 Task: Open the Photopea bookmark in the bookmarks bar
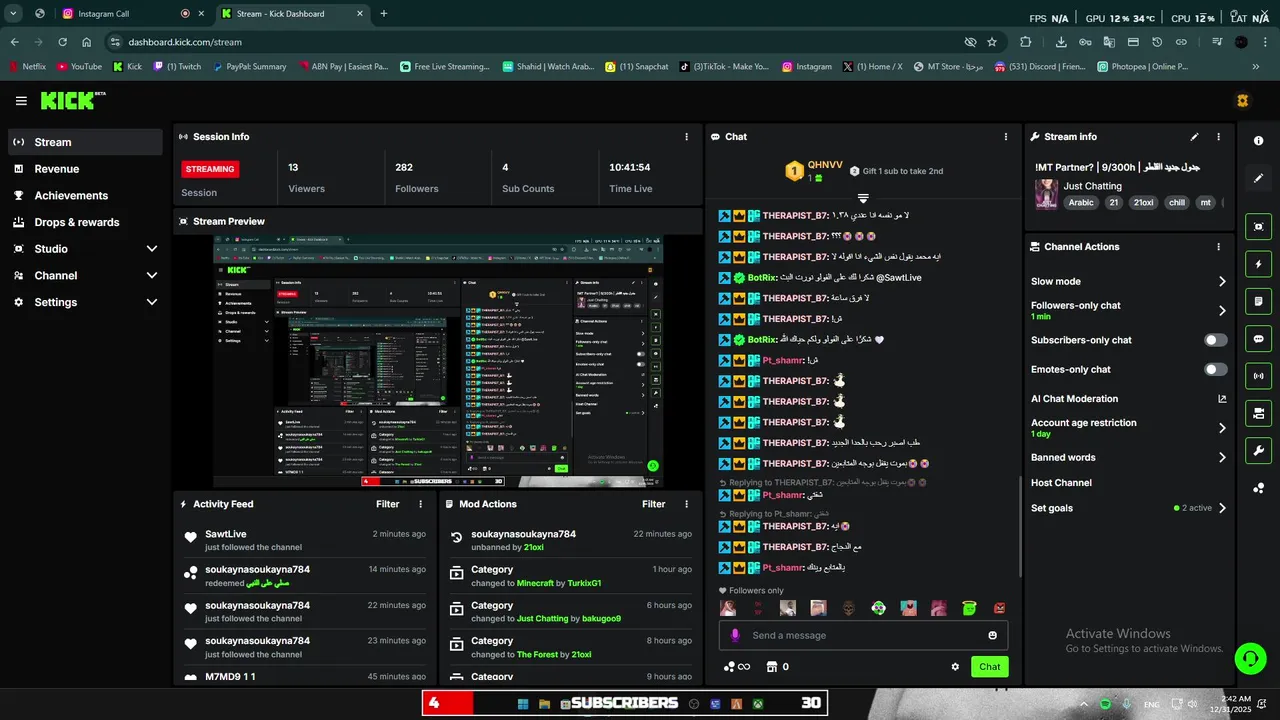click(1143, 67)
